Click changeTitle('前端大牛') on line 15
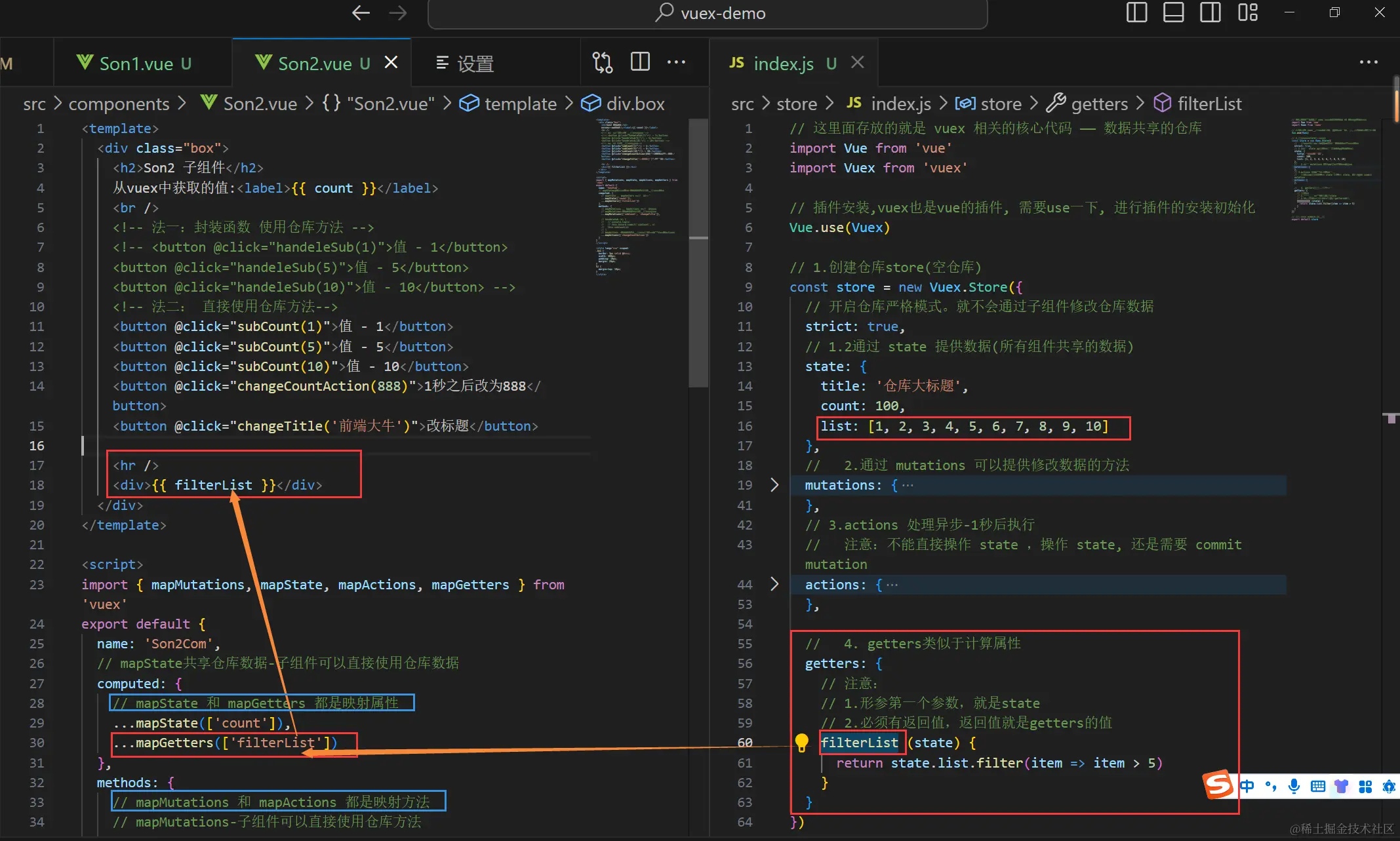The height and width of the screenshot is (841, 1400). (323, 426)
